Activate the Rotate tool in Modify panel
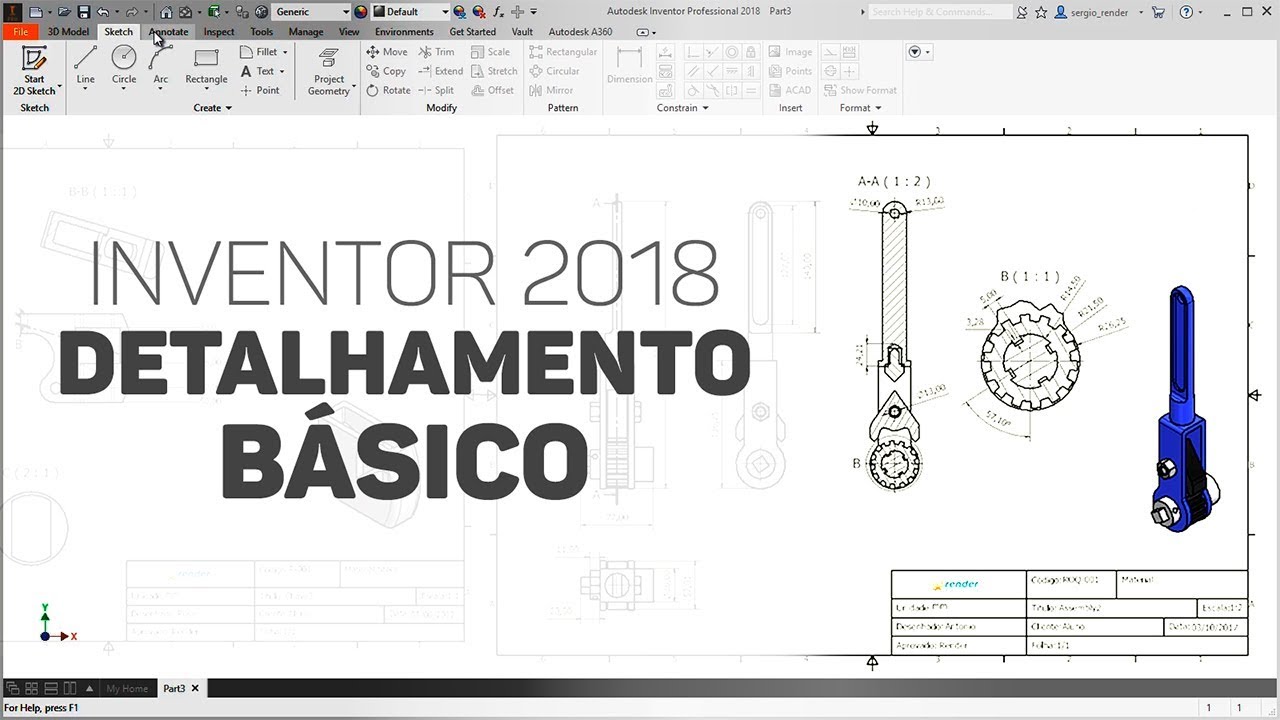Screen dimensions: 1280x720 tap(388, 90)
